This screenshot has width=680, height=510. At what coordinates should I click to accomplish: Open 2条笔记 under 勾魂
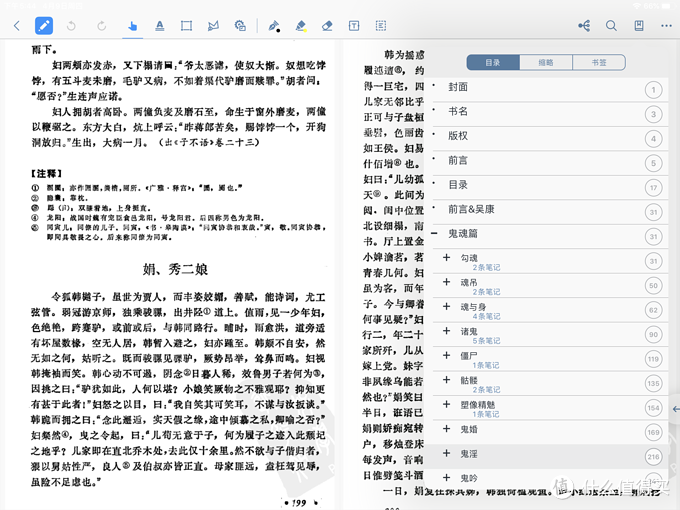487,268
